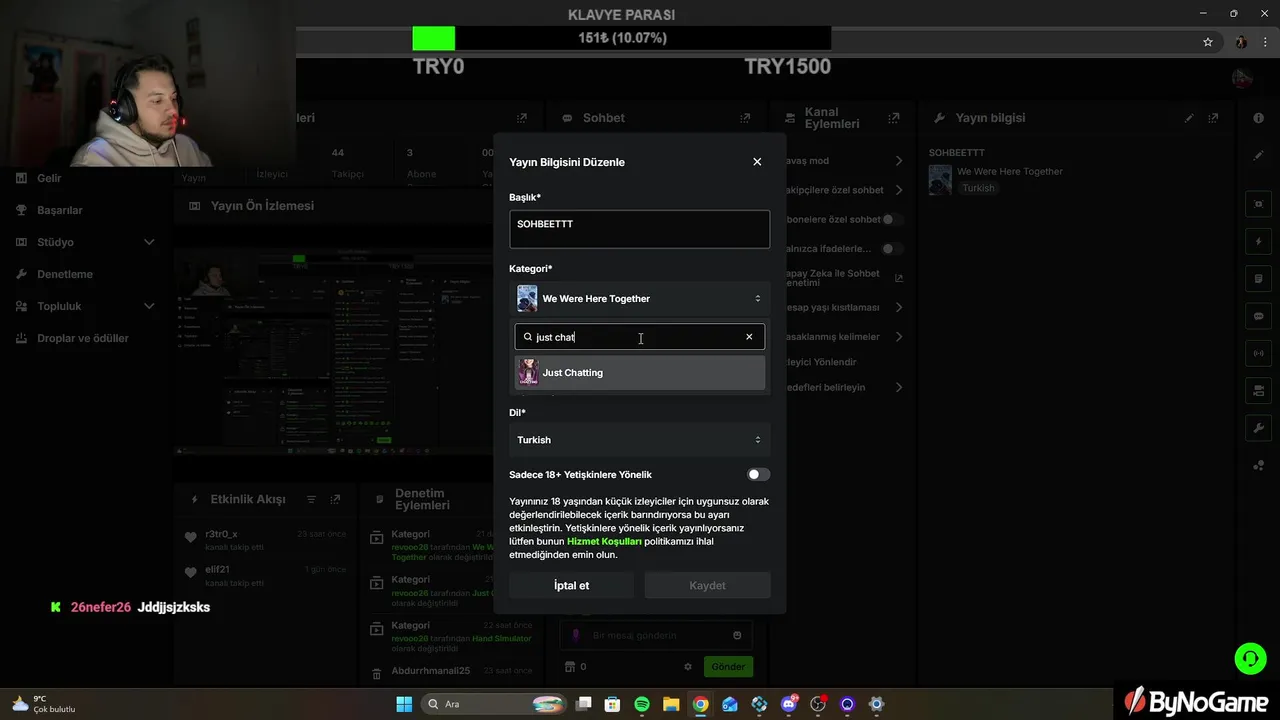
Task: Click the Abdurrhmanali25 moderation entry
Action: coord(451,671)
